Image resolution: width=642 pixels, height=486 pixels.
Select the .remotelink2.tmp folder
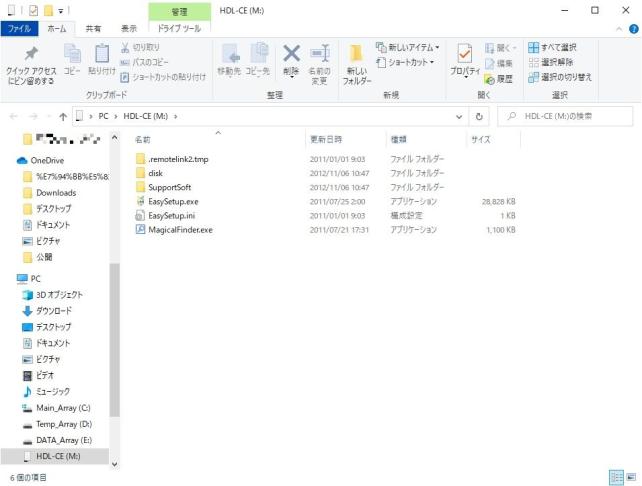click(178, 159)
